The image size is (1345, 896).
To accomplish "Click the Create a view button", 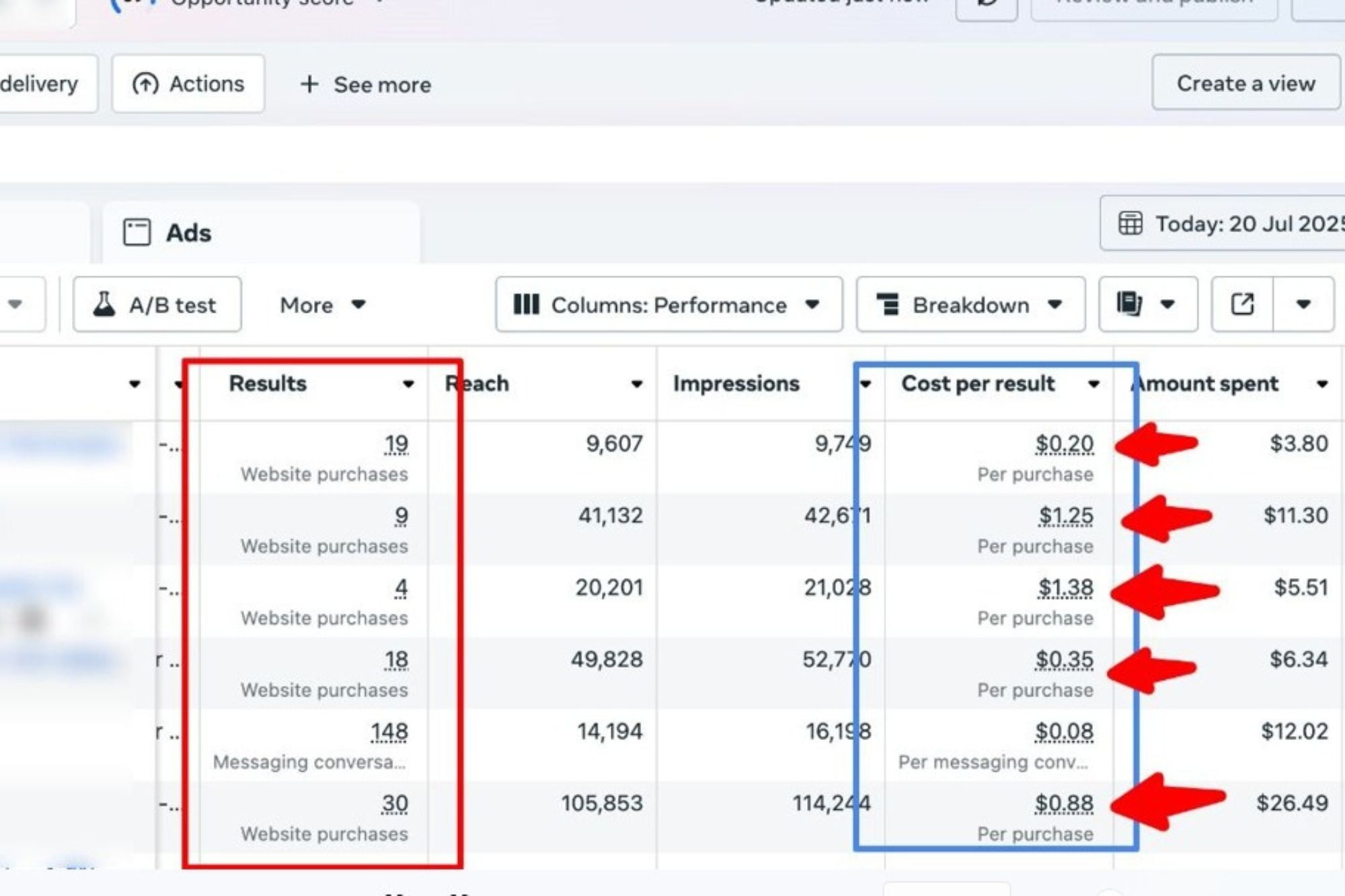I will [1245, 83].
